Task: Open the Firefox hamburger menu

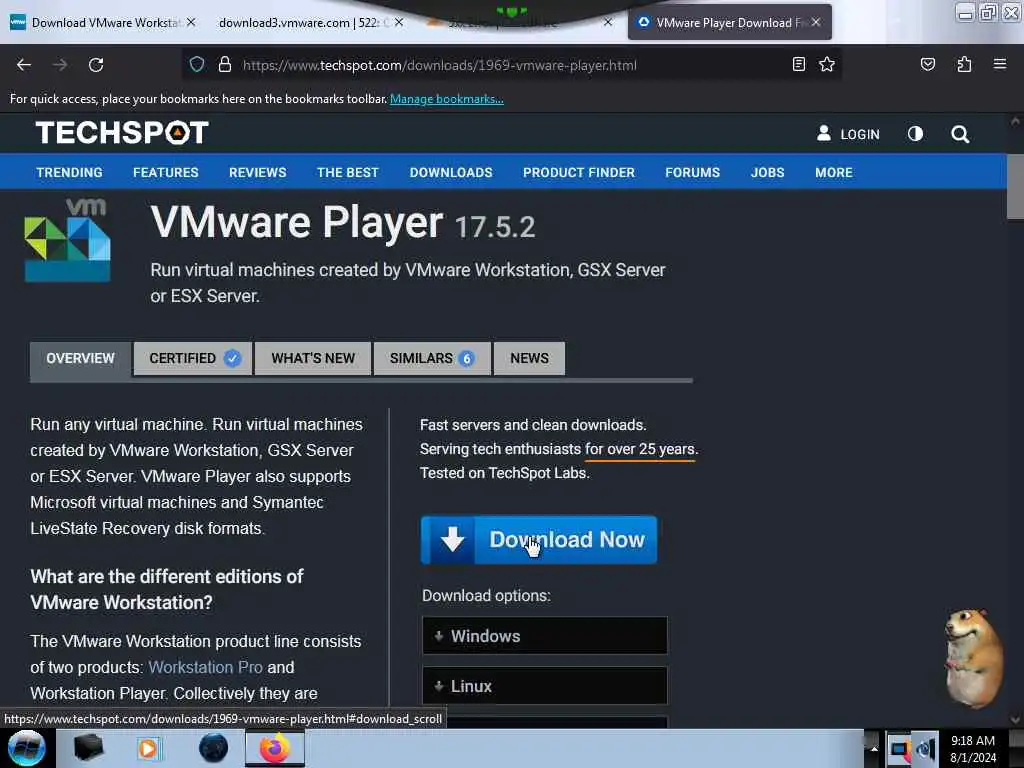Action: click(x=999, y=64)
